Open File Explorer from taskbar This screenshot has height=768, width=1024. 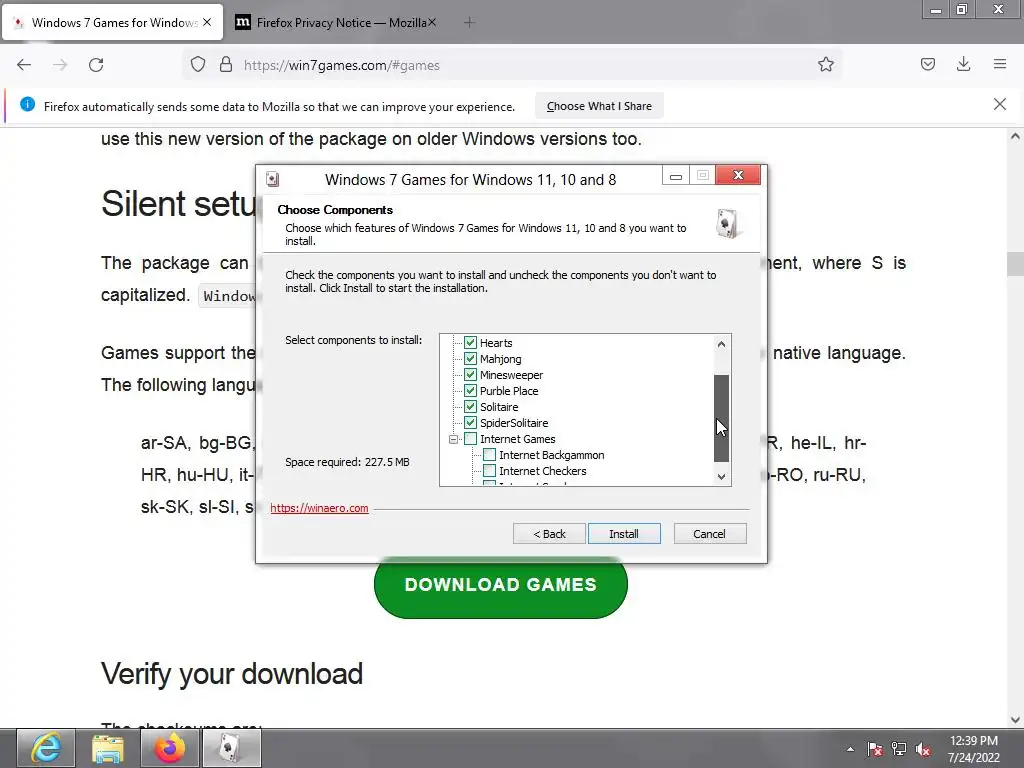108,748
